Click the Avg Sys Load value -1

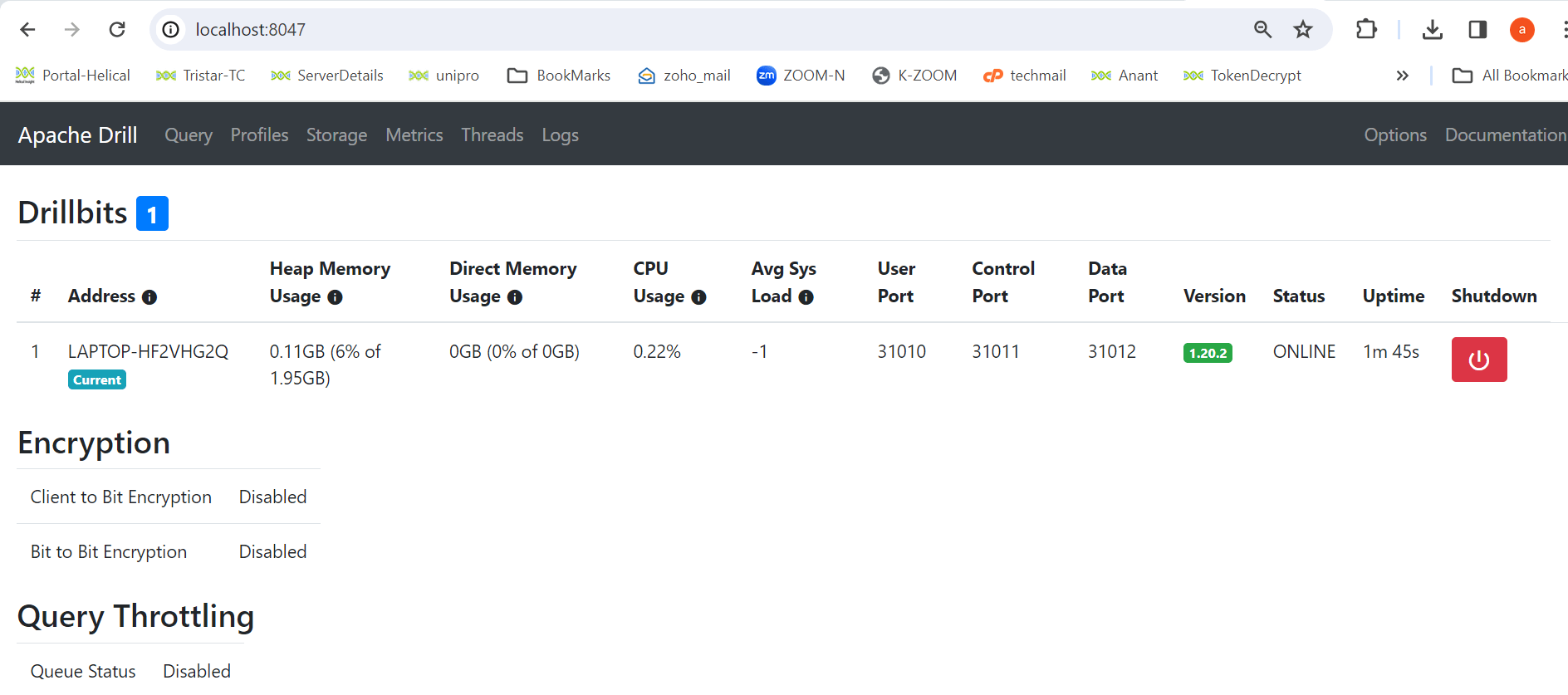pyautogui.click(x=760, y=351)
